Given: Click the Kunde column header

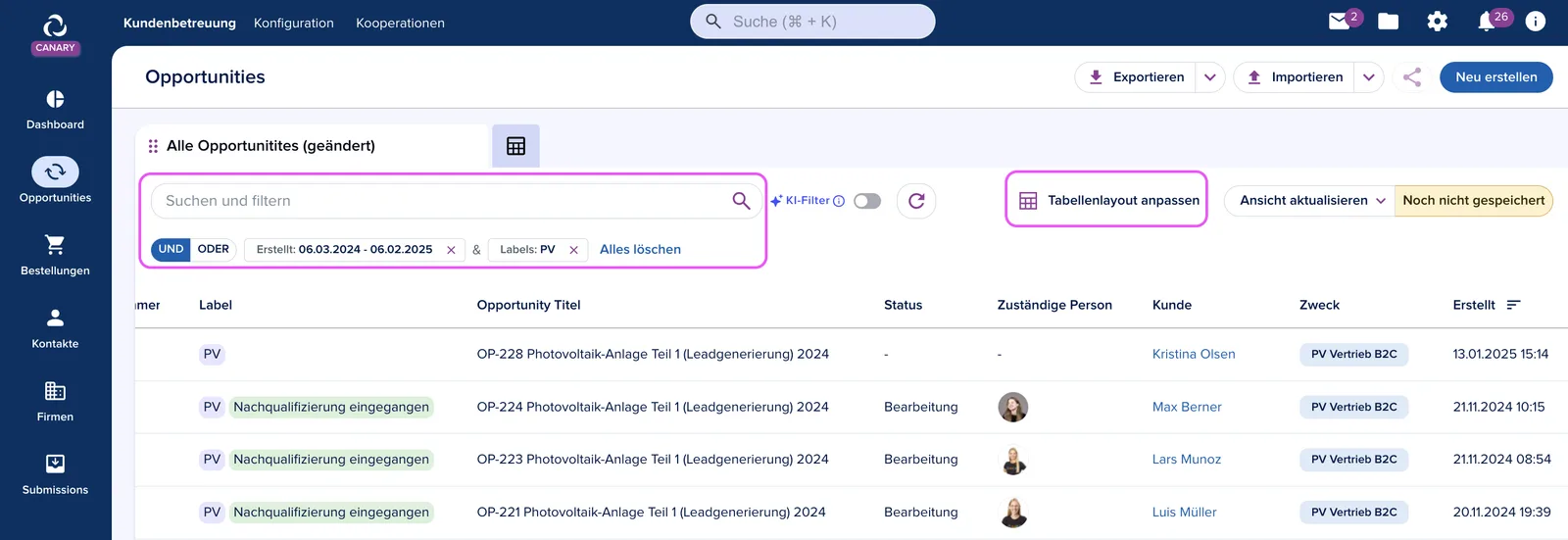Looking at the screenshot, I should click(x=1172, y=305).
